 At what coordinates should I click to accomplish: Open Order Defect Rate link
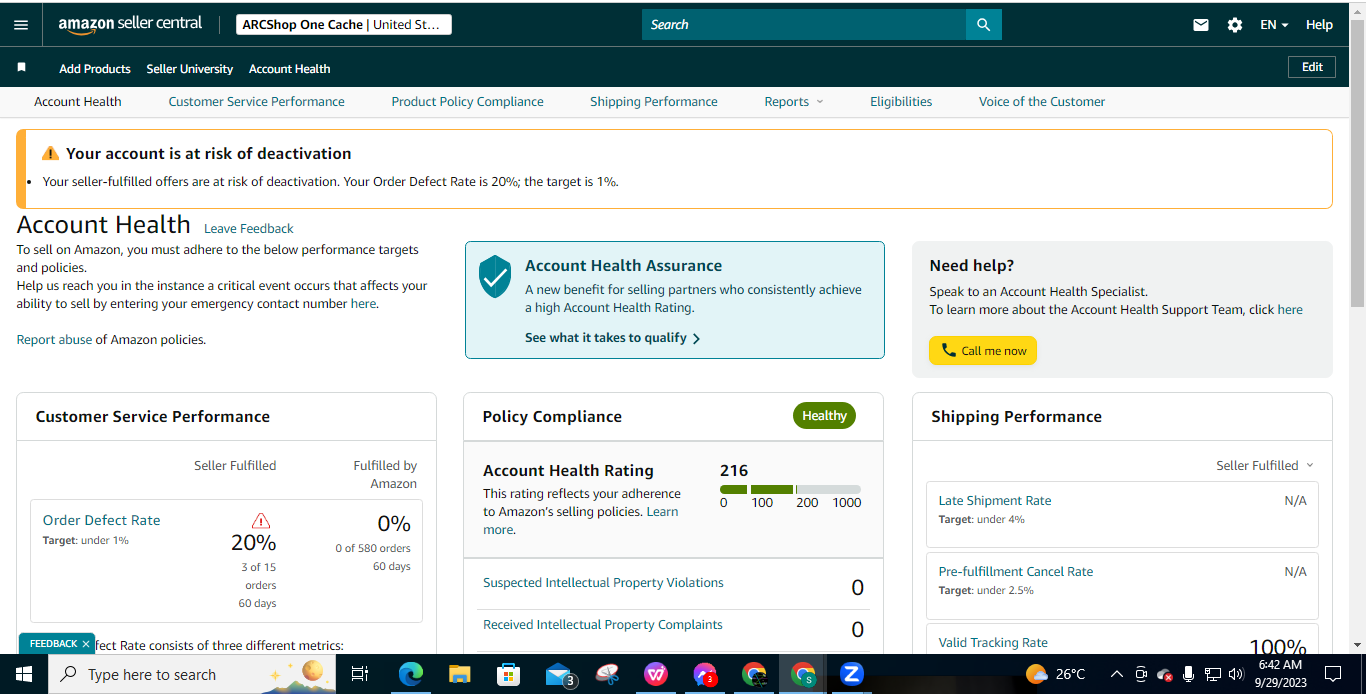[x=101, y=521]
